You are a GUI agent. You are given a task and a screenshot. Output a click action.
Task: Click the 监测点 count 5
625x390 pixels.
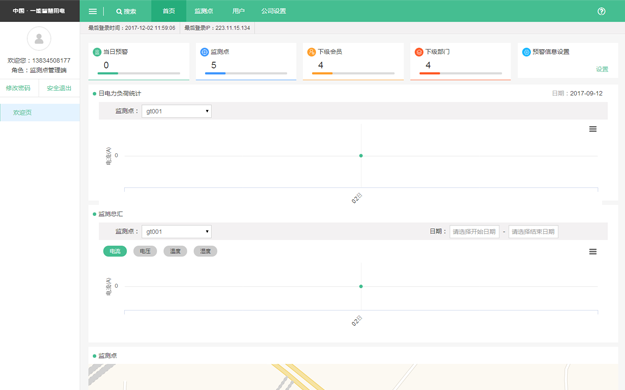click(214, 65)
